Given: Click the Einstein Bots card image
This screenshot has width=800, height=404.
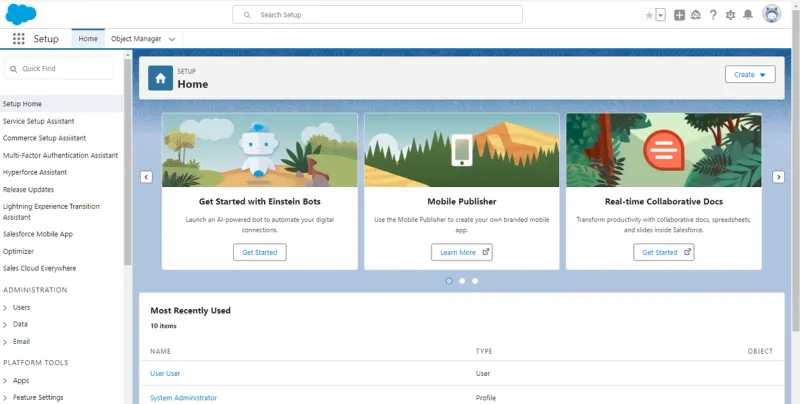Looking at the screenshot, I should (x=260, y=150).
